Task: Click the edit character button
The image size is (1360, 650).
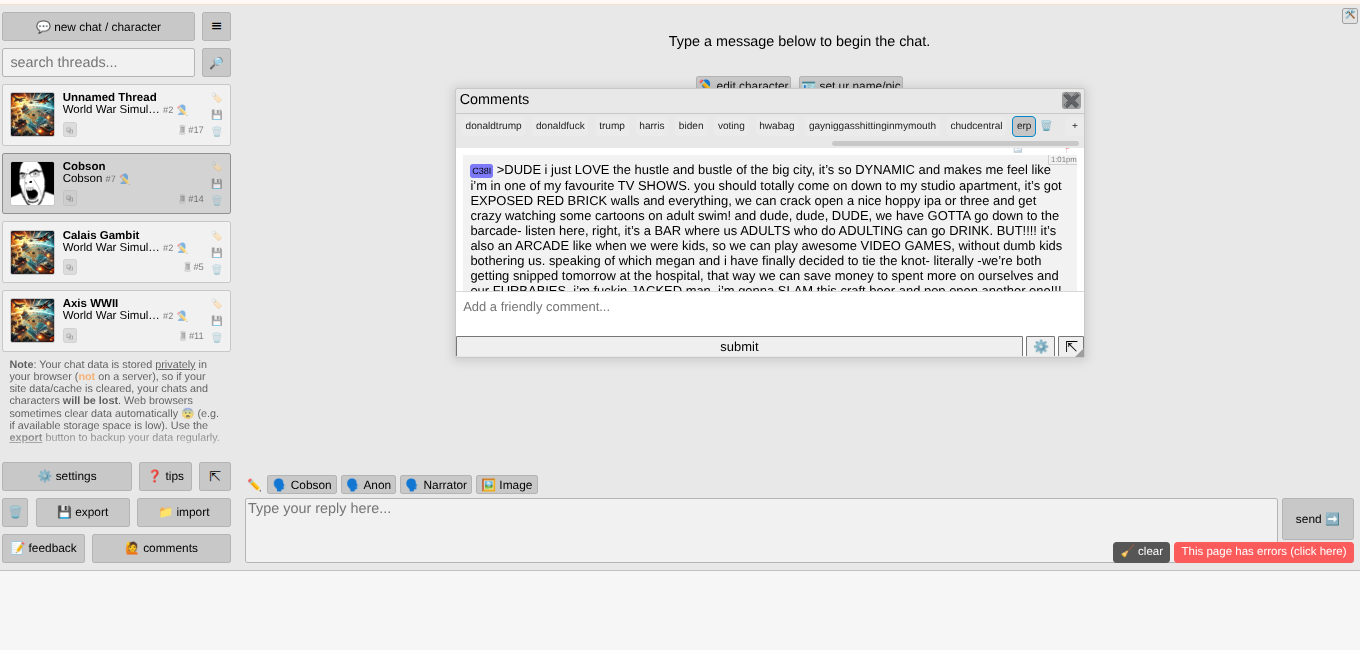Action: click(x=743, y=84)
